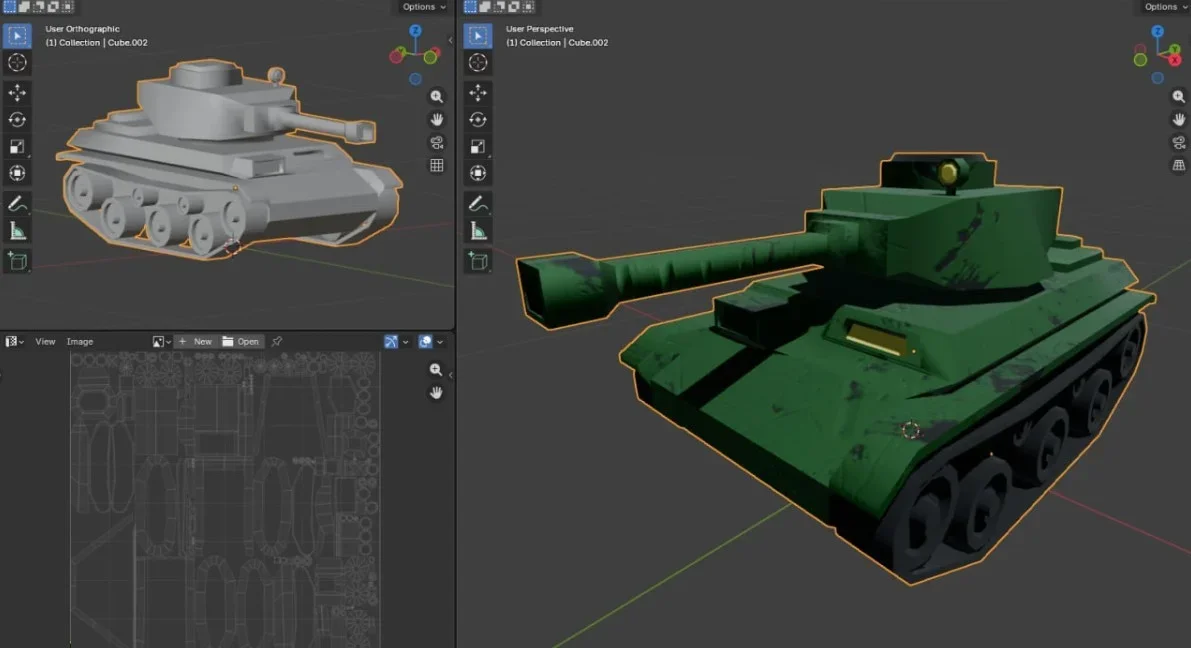The image size is (1191, 648).
Task: Click the blue Z axis on right gizmo
Action: coord(1157,32)
